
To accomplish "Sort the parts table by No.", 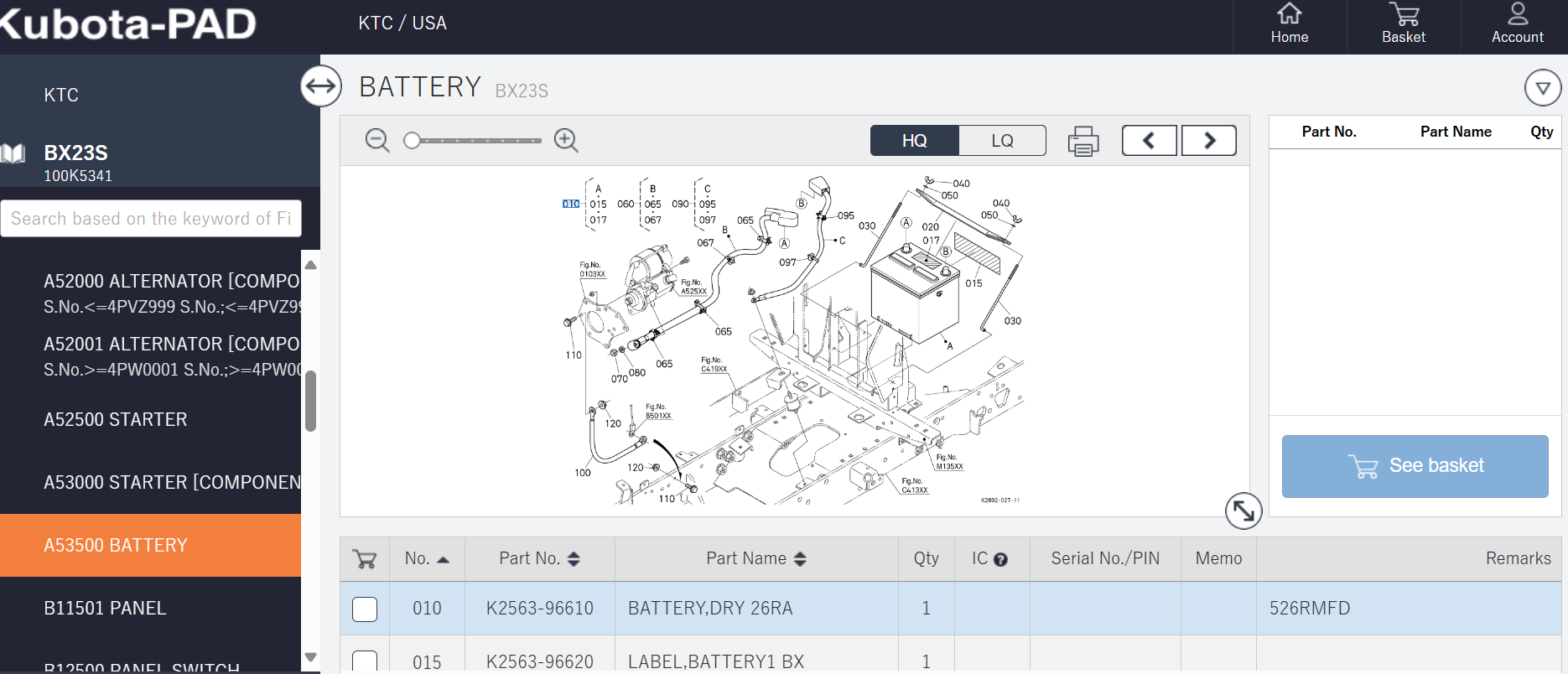I will pos(427,559).
